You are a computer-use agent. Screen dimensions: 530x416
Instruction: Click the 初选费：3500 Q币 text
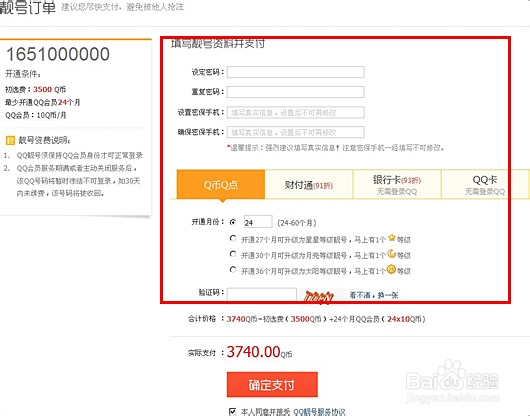(35, 90)
